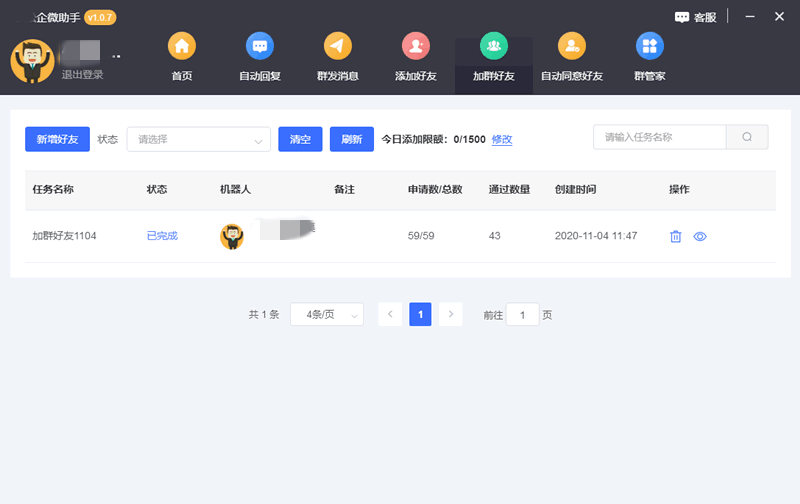Click the 群发消息 tab label
The height and width of the screenshot is (504, 800).
click(x=338, y=76)
